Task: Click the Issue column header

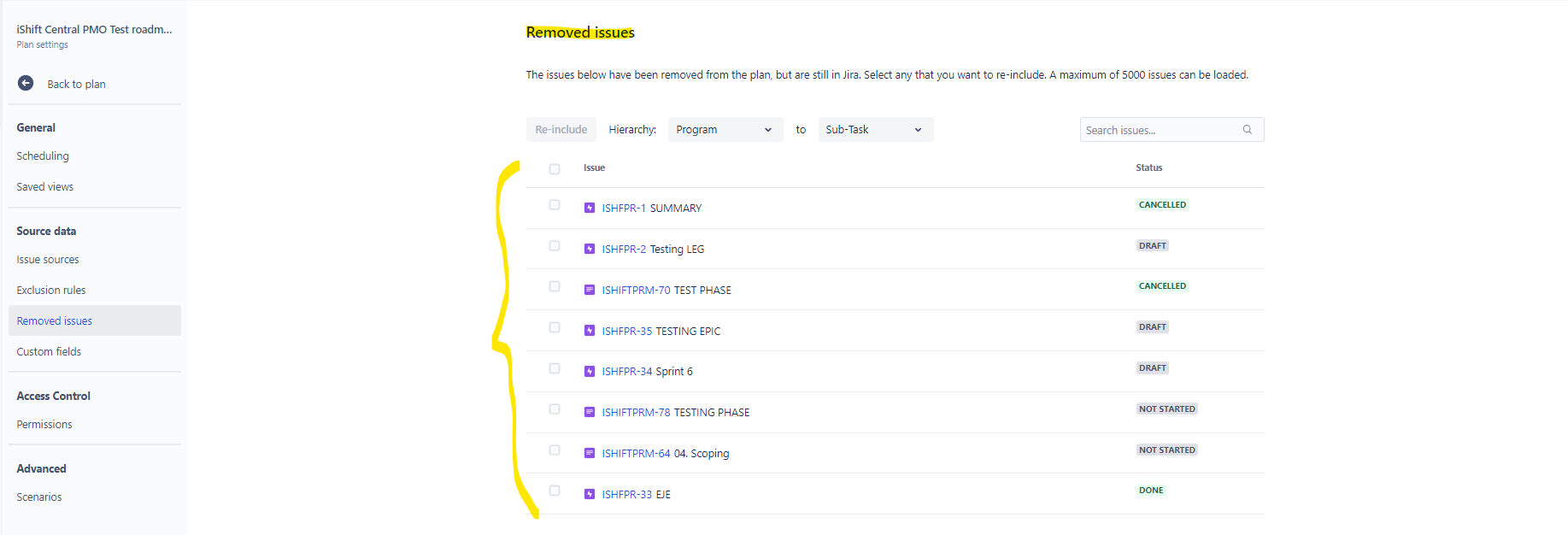Action: pos(594,168)
